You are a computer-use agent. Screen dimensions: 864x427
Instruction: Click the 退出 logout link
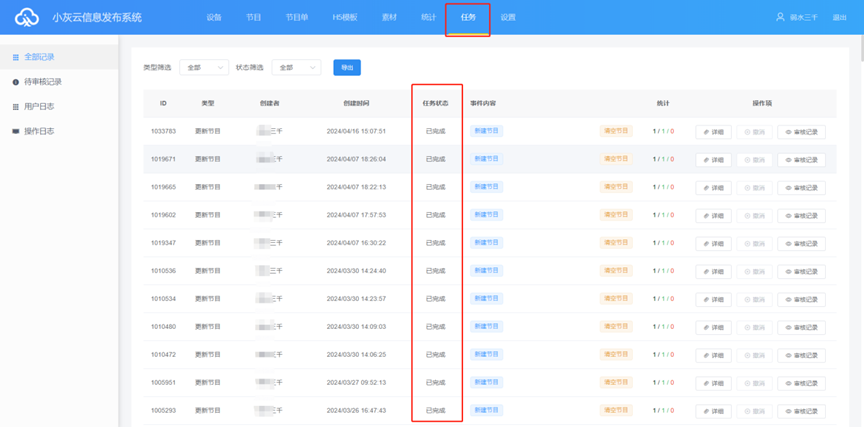click(x=839, y=18)
